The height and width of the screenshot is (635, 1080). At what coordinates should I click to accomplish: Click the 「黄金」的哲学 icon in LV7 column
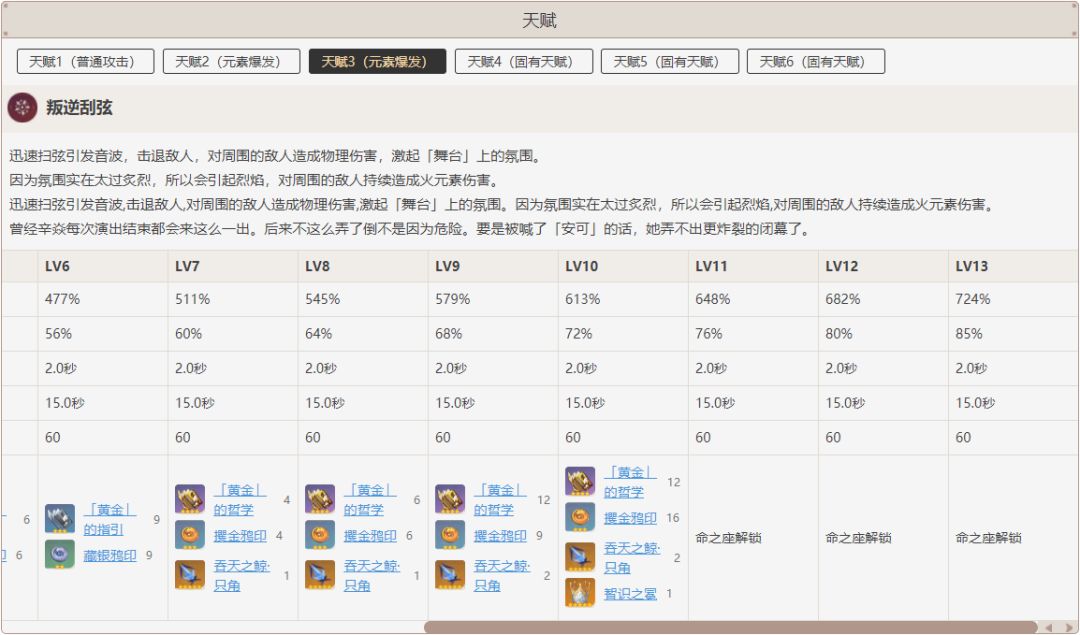pyautogui.click(x=190, y=499)
